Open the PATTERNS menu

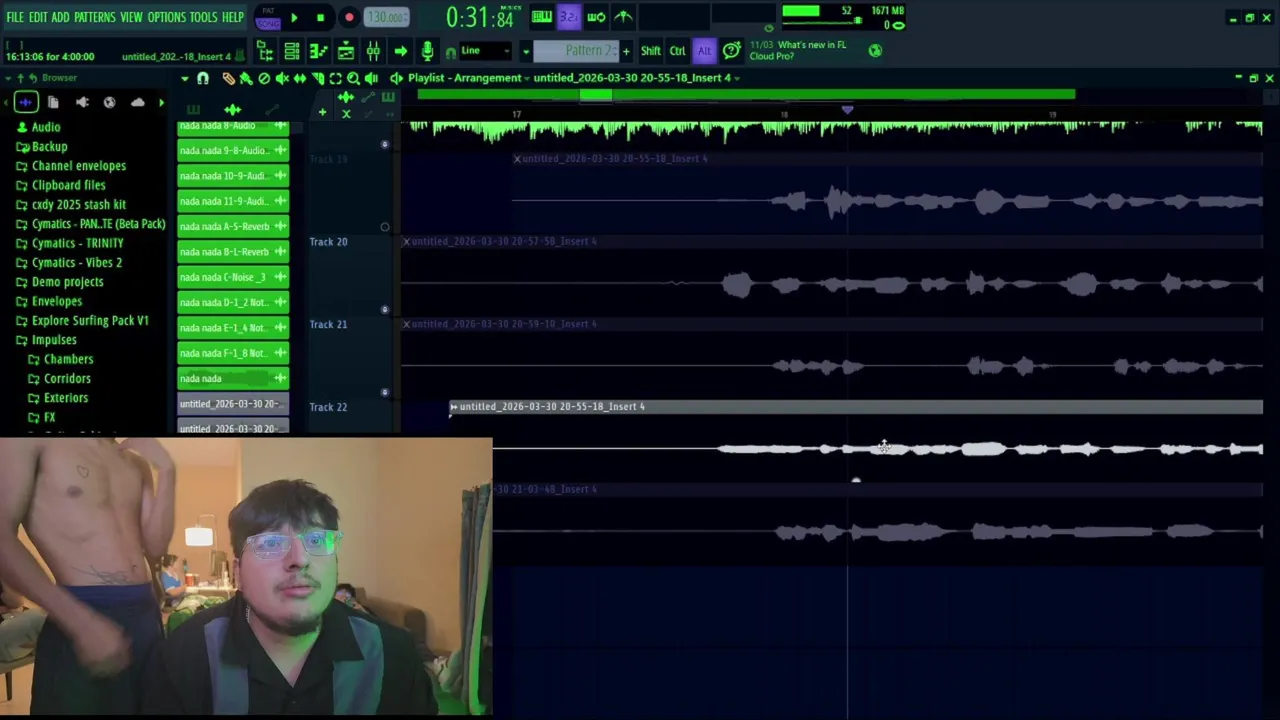coord(95,18)
